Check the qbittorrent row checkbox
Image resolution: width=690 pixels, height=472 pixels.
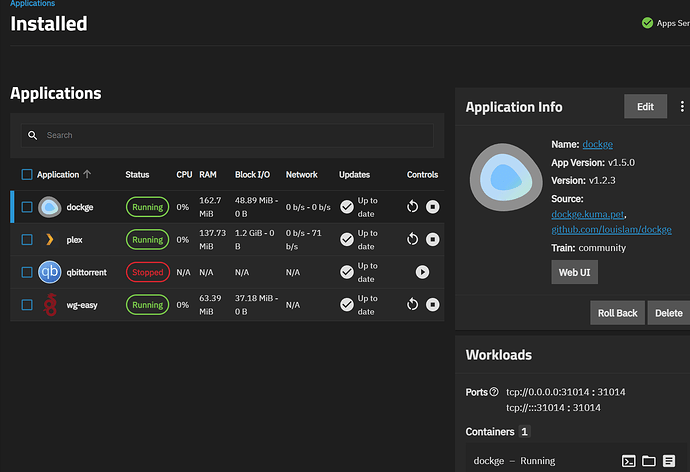point(27,272)
